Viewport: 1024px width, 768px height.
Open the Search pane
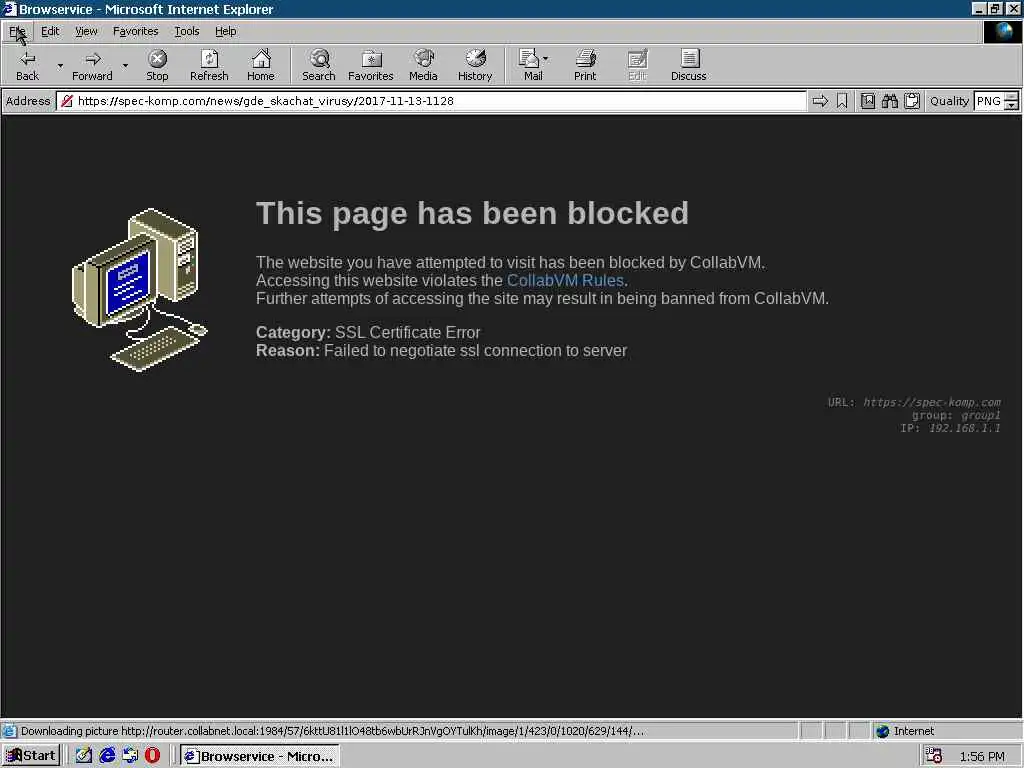319,65
